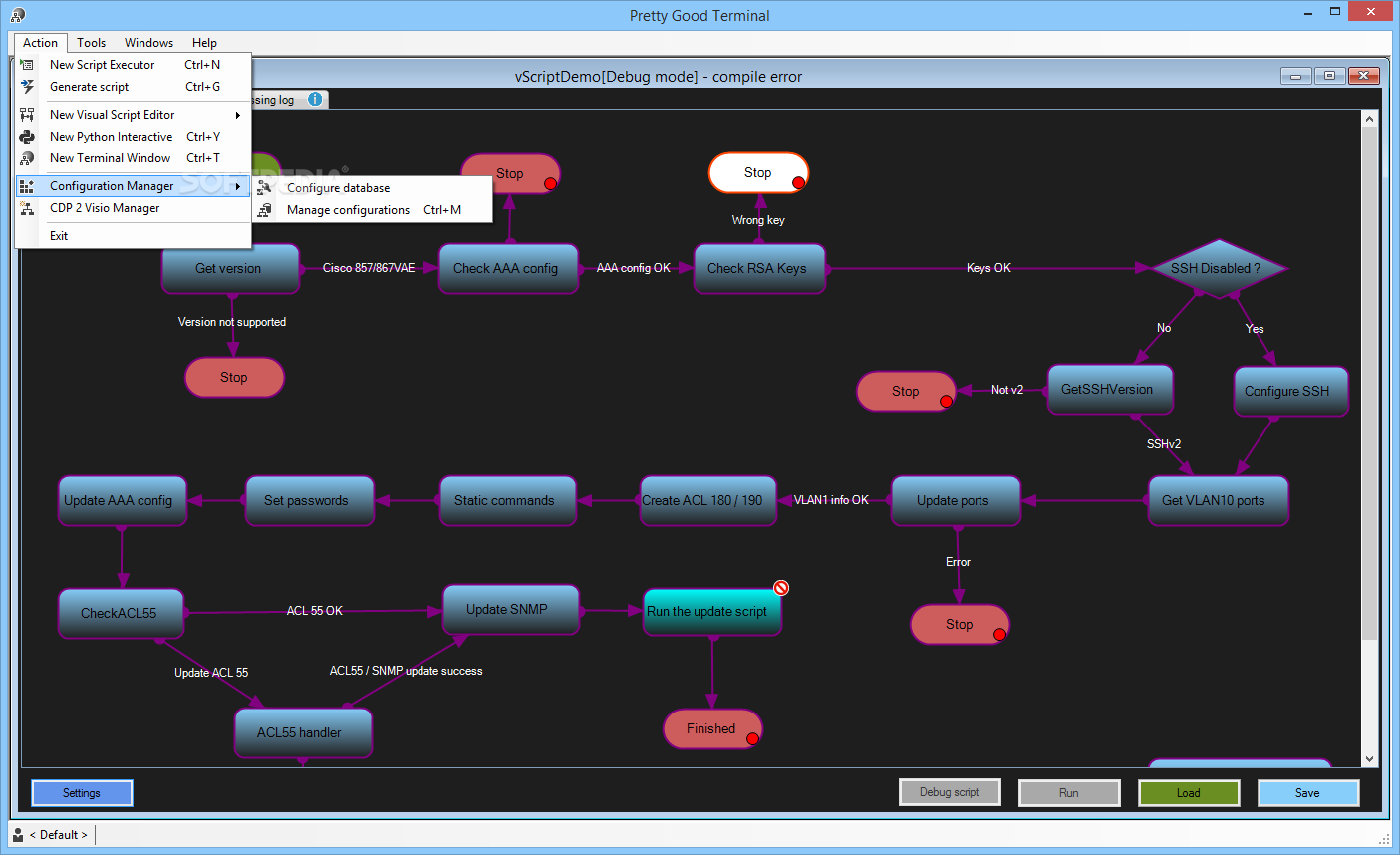Select the Finished end node
Viewport: 1400px width, 855px height.
(x=712, y=728)
